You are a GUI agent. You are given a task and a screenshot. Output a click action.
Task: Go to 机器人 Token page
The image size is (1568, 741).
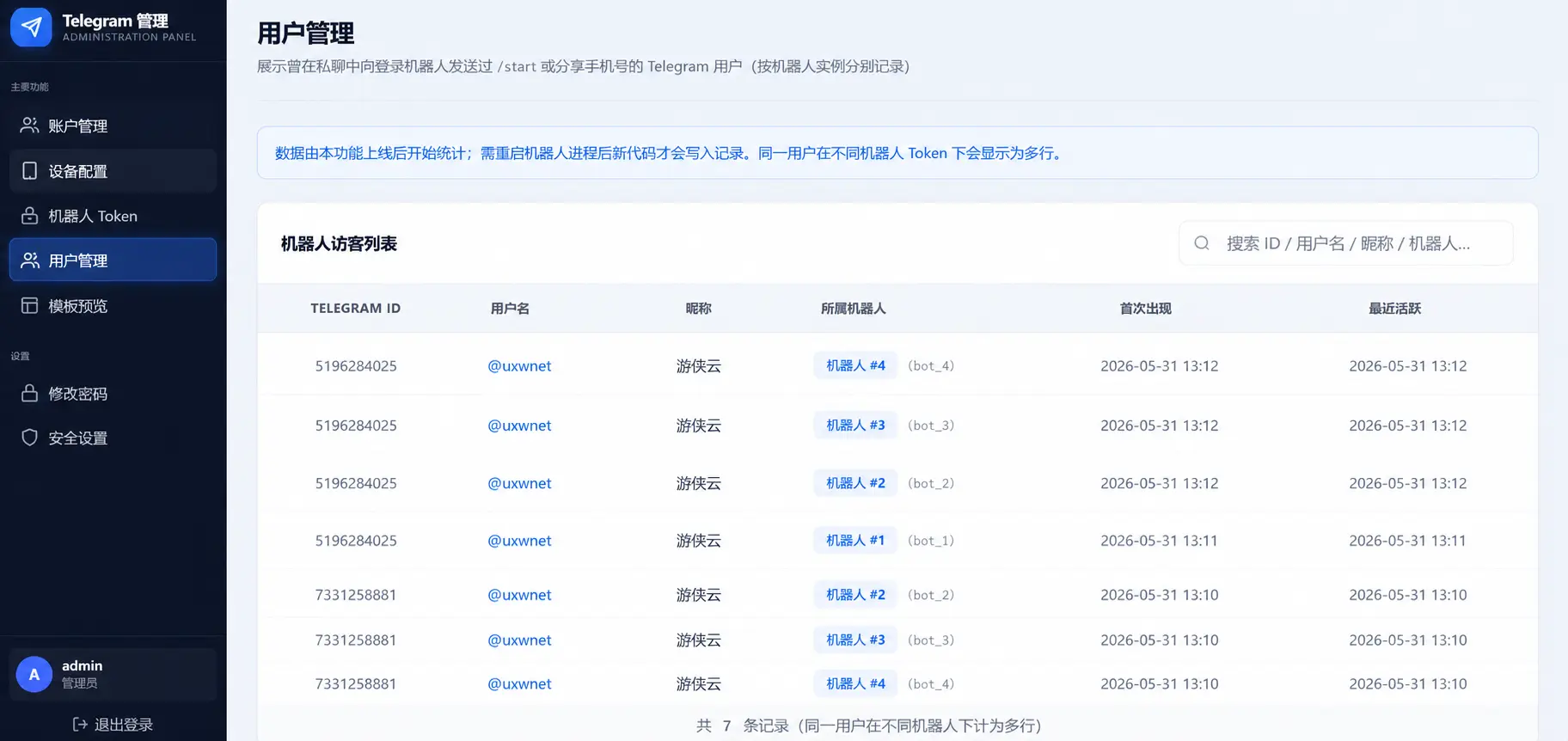[x=113, y=216]
